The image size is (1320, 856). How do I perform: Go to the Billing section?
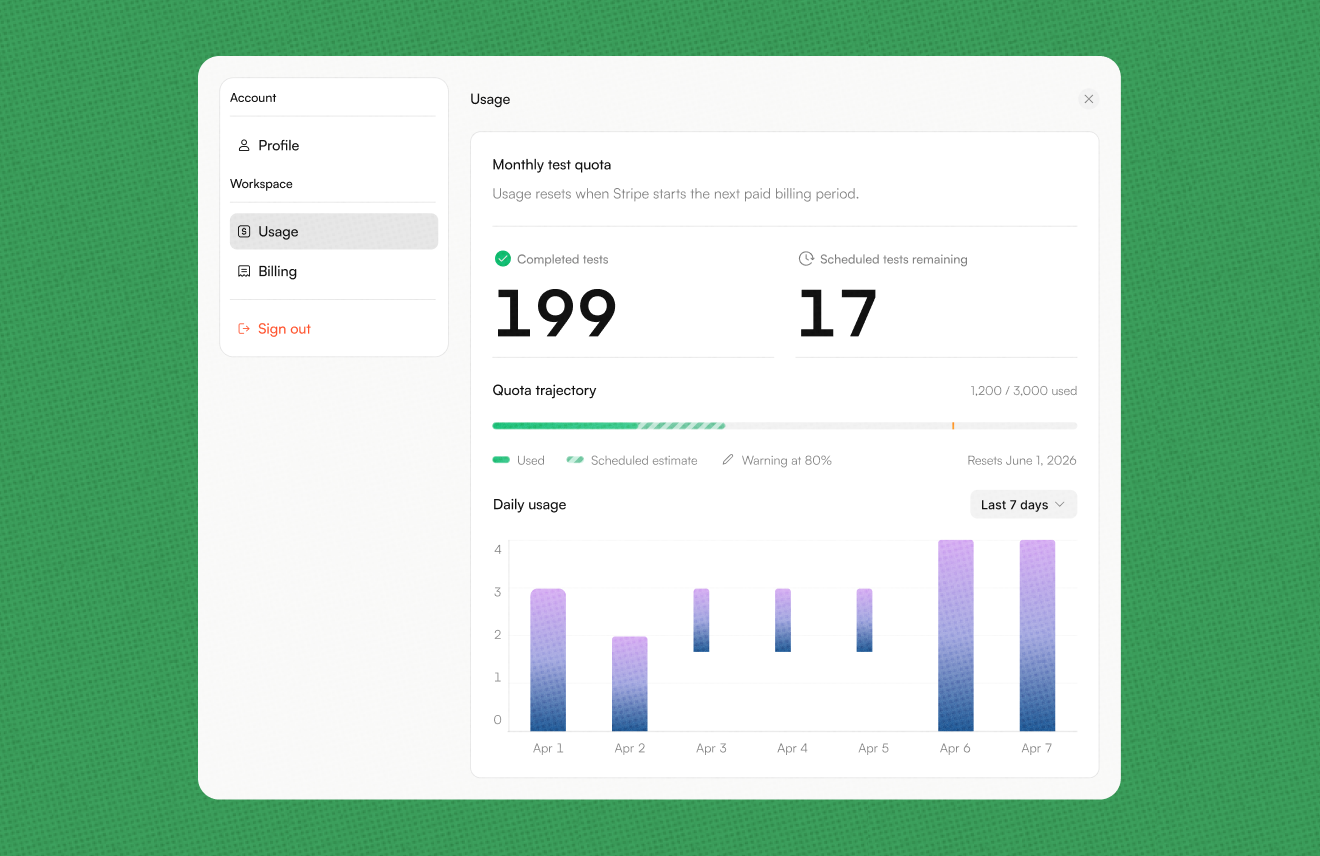(x=334, y=271)
